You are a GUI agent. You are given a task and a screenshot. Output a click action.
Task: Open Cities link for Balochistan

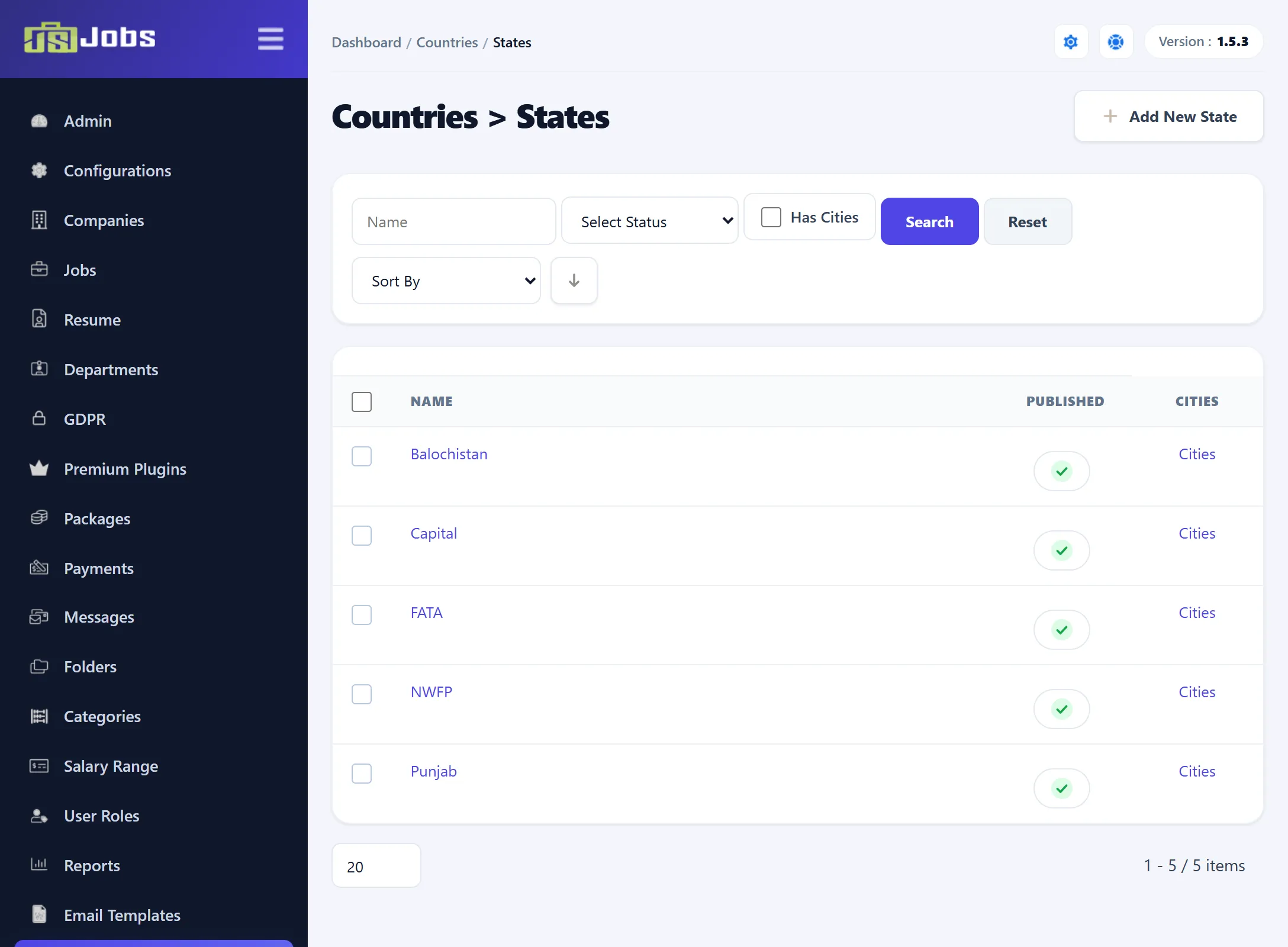coord(1197,454)
